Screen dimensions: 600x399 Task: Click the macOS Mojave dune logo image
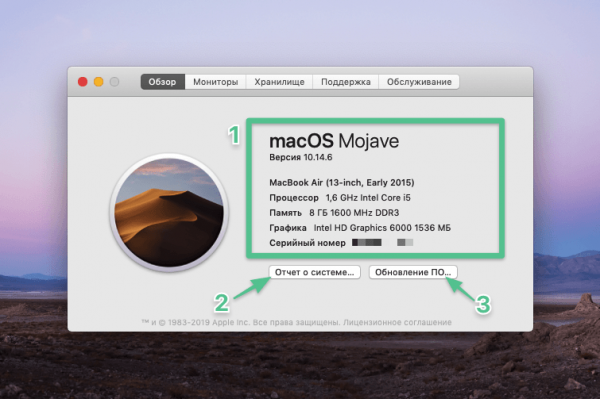(169, 213)
